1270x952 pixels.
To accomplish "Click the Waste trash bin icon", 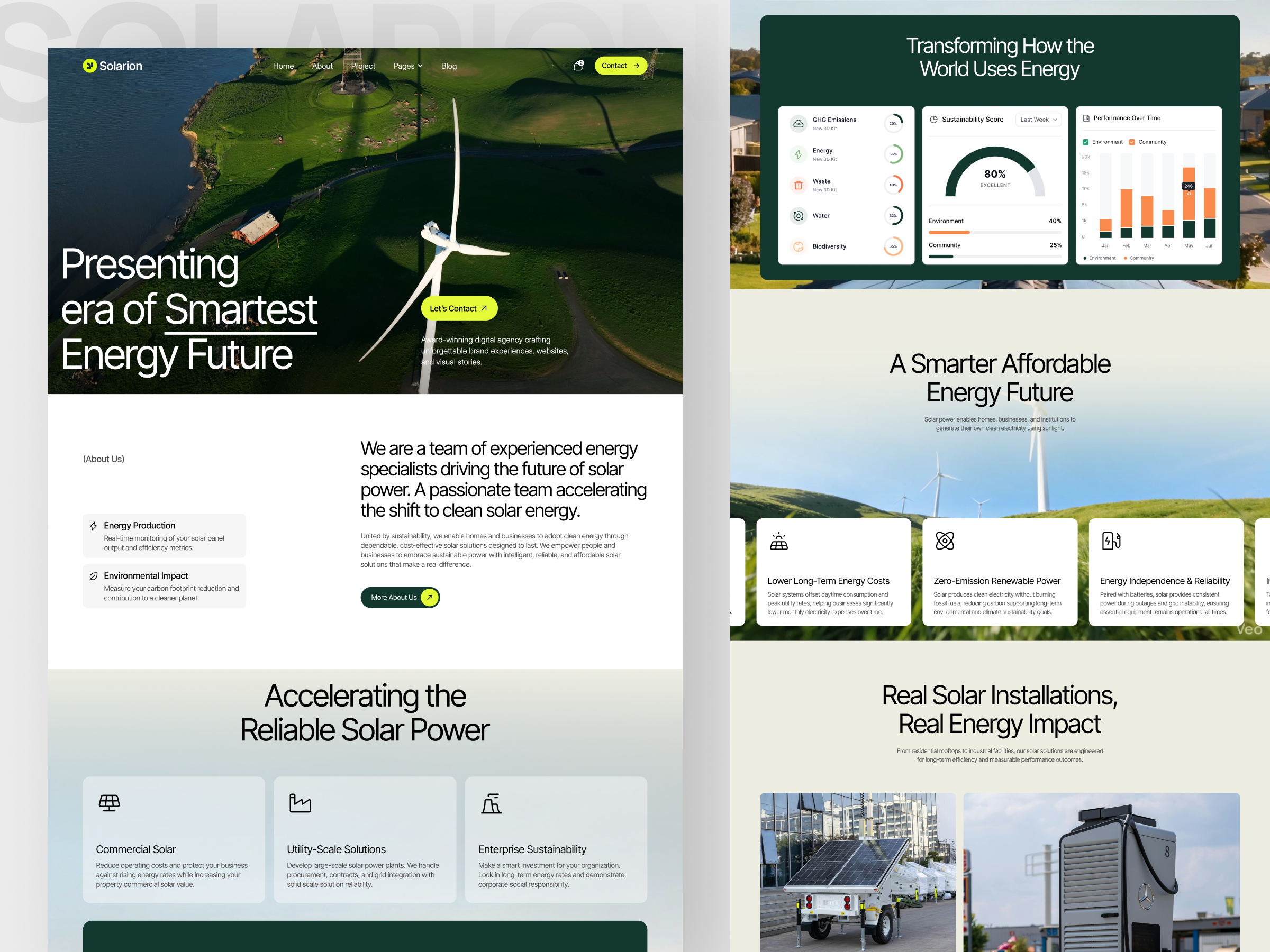I will tap(798, 185).
